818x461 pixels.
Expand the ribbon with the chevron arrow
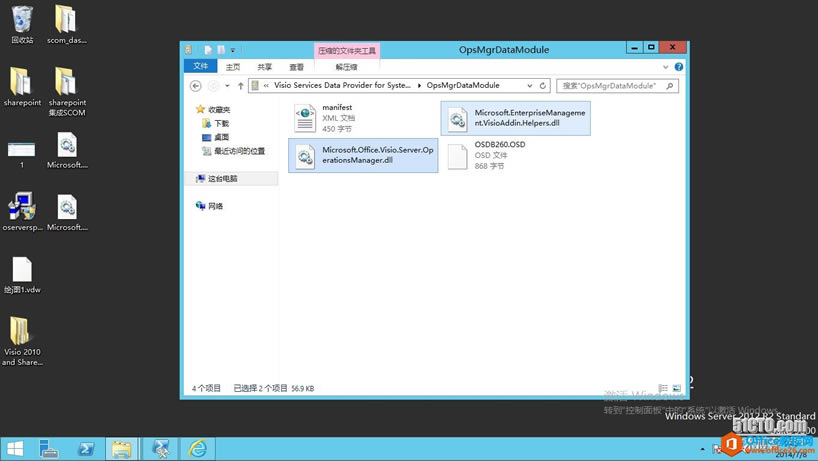[x=666, y=67]
